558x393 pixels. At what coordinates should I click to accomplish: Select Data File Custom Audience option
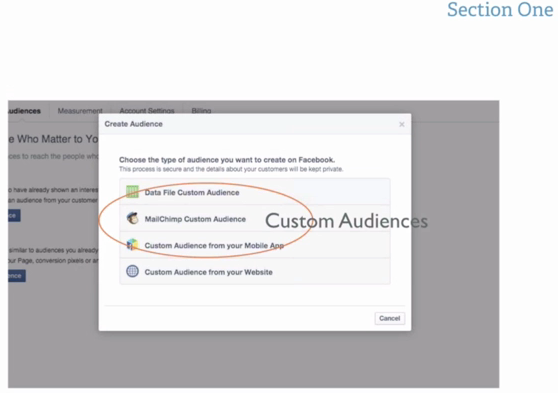pyautogui.click(x=255, y=192)
